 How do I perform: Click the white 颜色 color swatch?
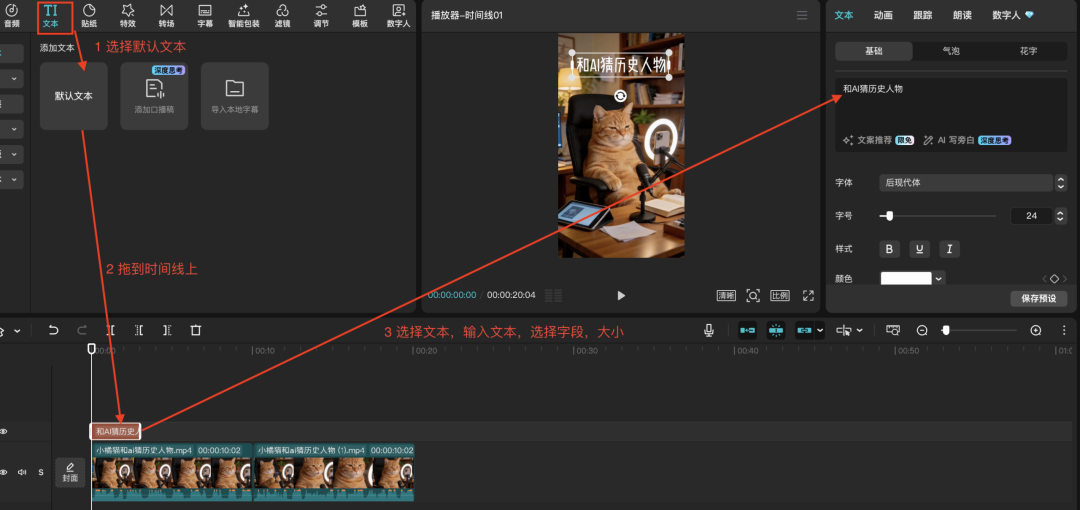(906, 278)
